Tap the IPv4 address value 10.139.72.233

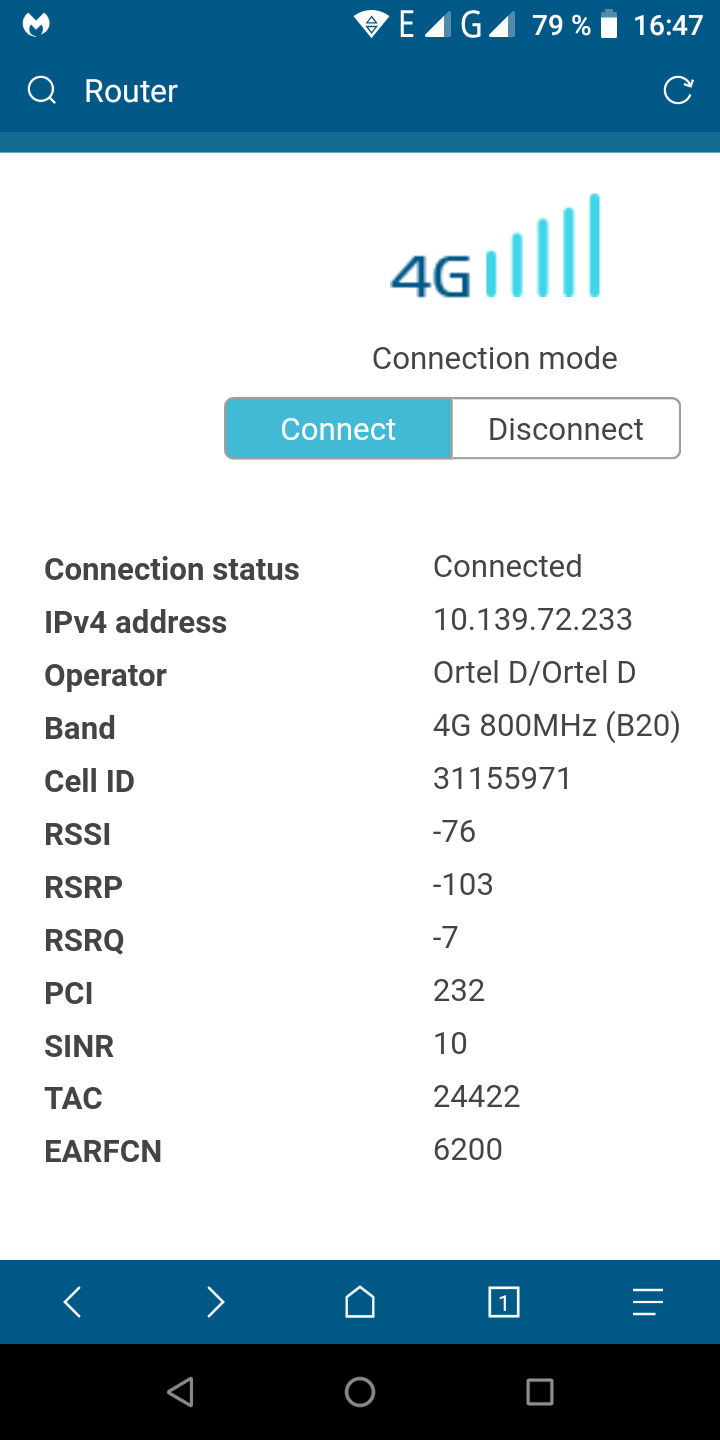(x=532, y=619)
